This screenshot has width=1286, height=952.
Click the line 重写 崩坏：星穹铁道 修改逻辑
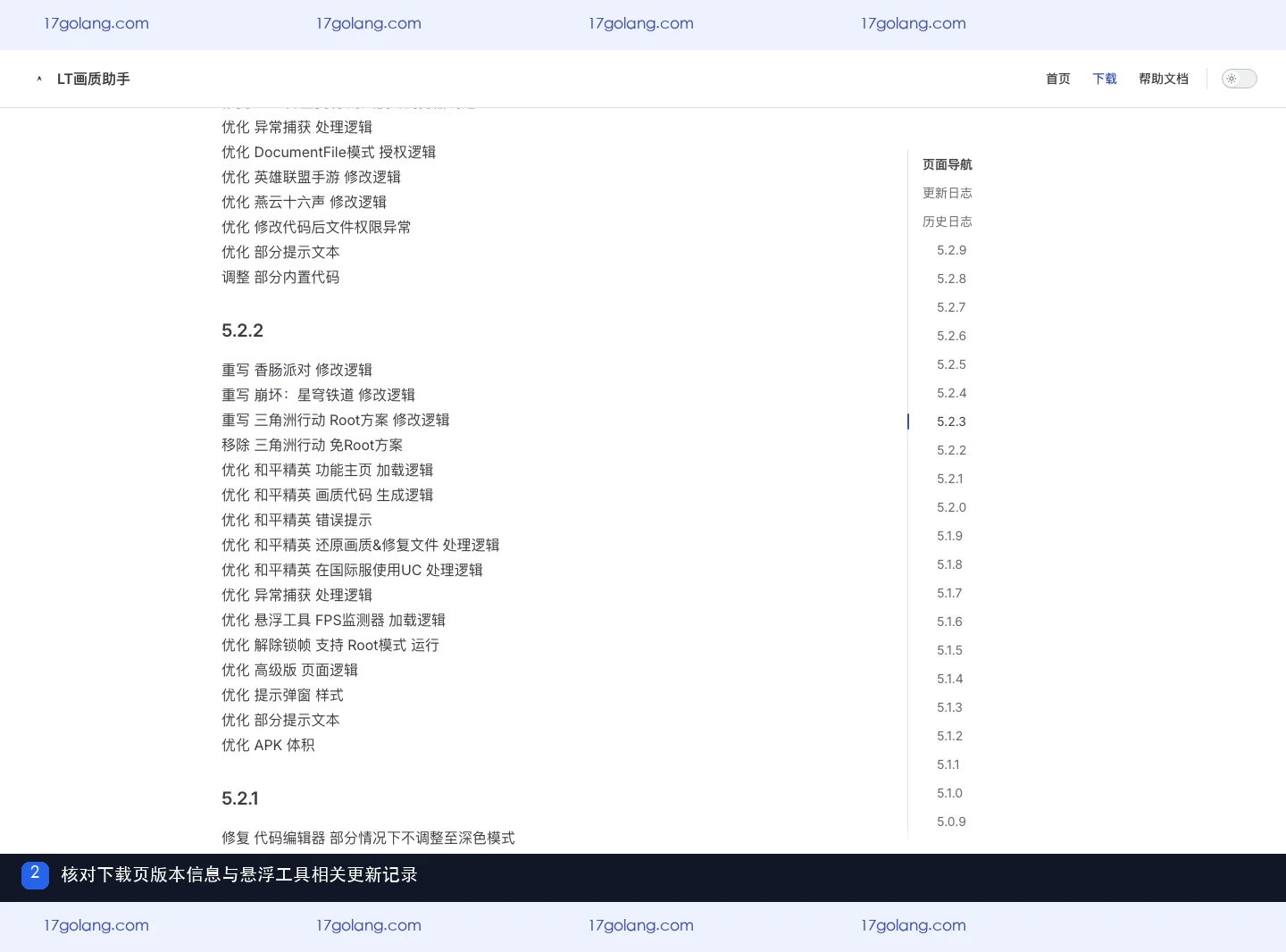tap(319, 395)
